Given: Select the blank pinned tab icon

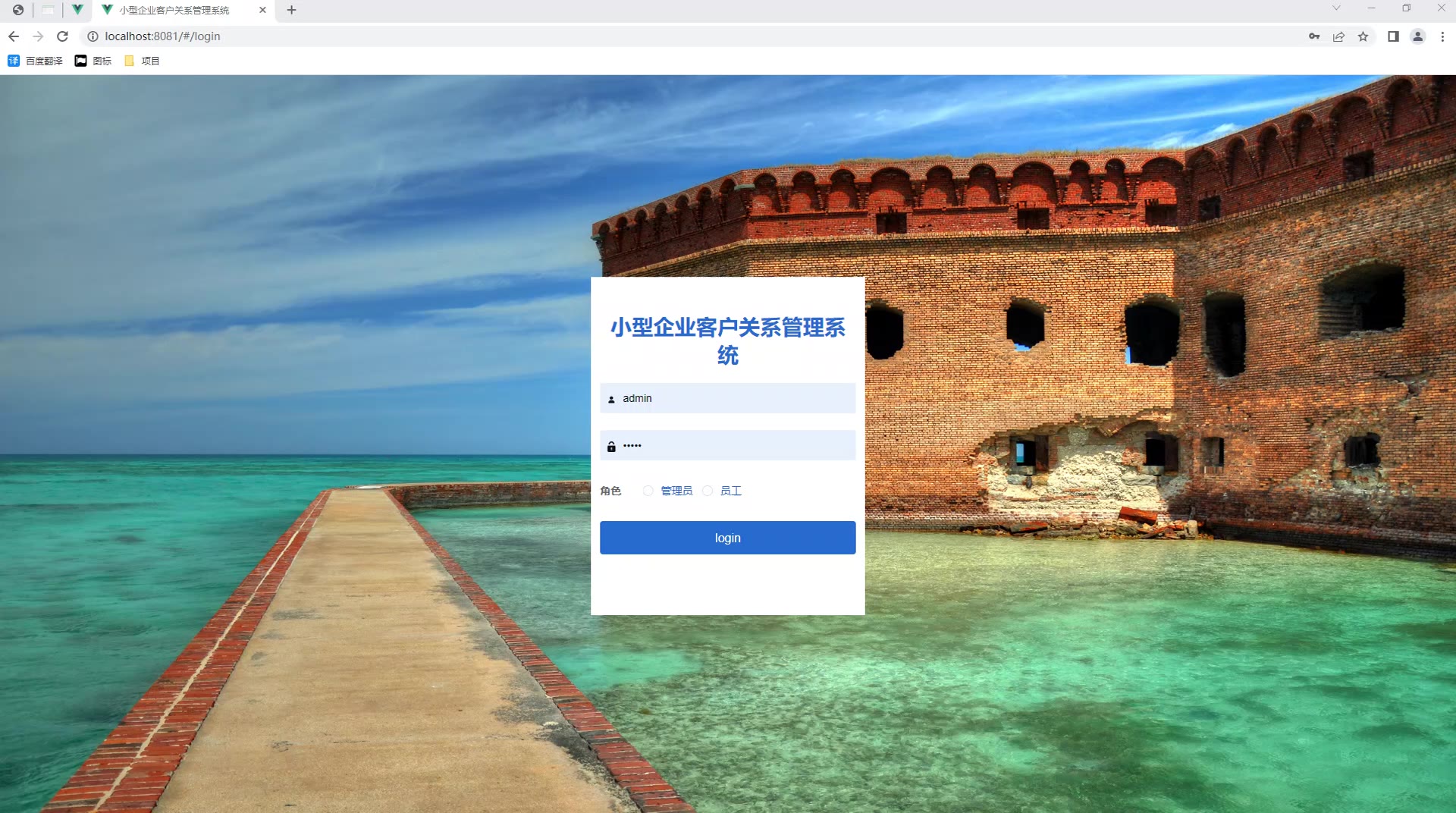Looking at the screenshot, I should coord(48,10).
